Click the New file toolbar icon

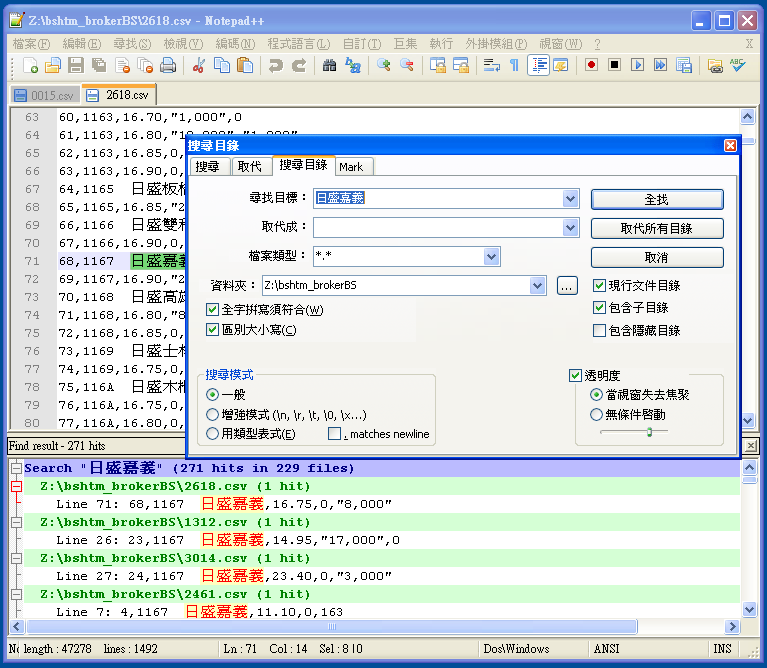(x=30, y=66)
